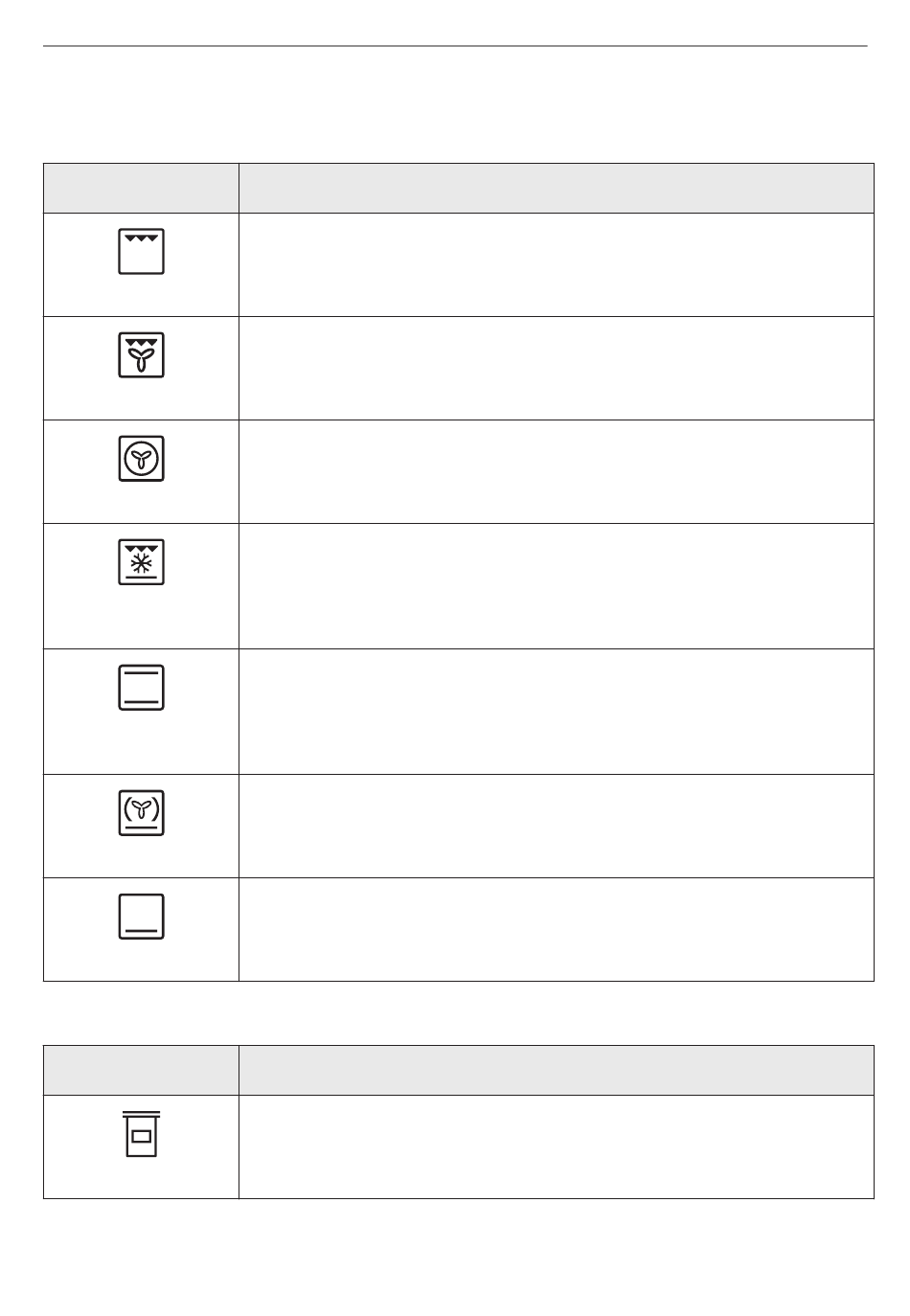Select the circled fan convection icon

[142, 458]
